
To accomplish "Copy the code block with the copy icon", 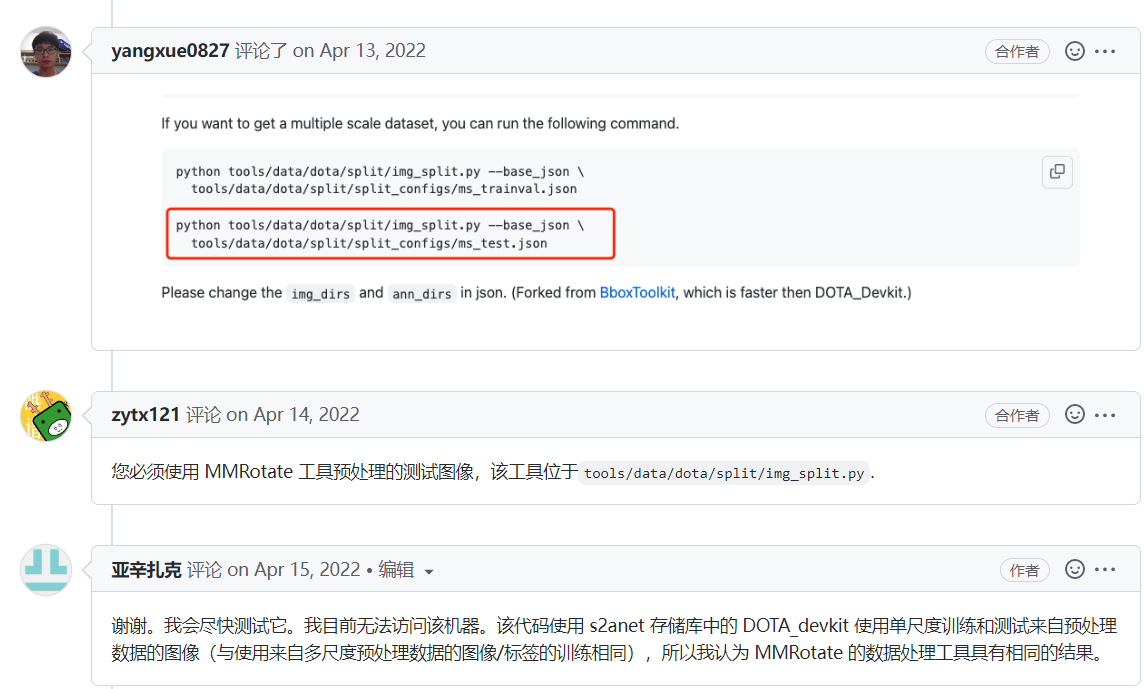I will 1057,172.
